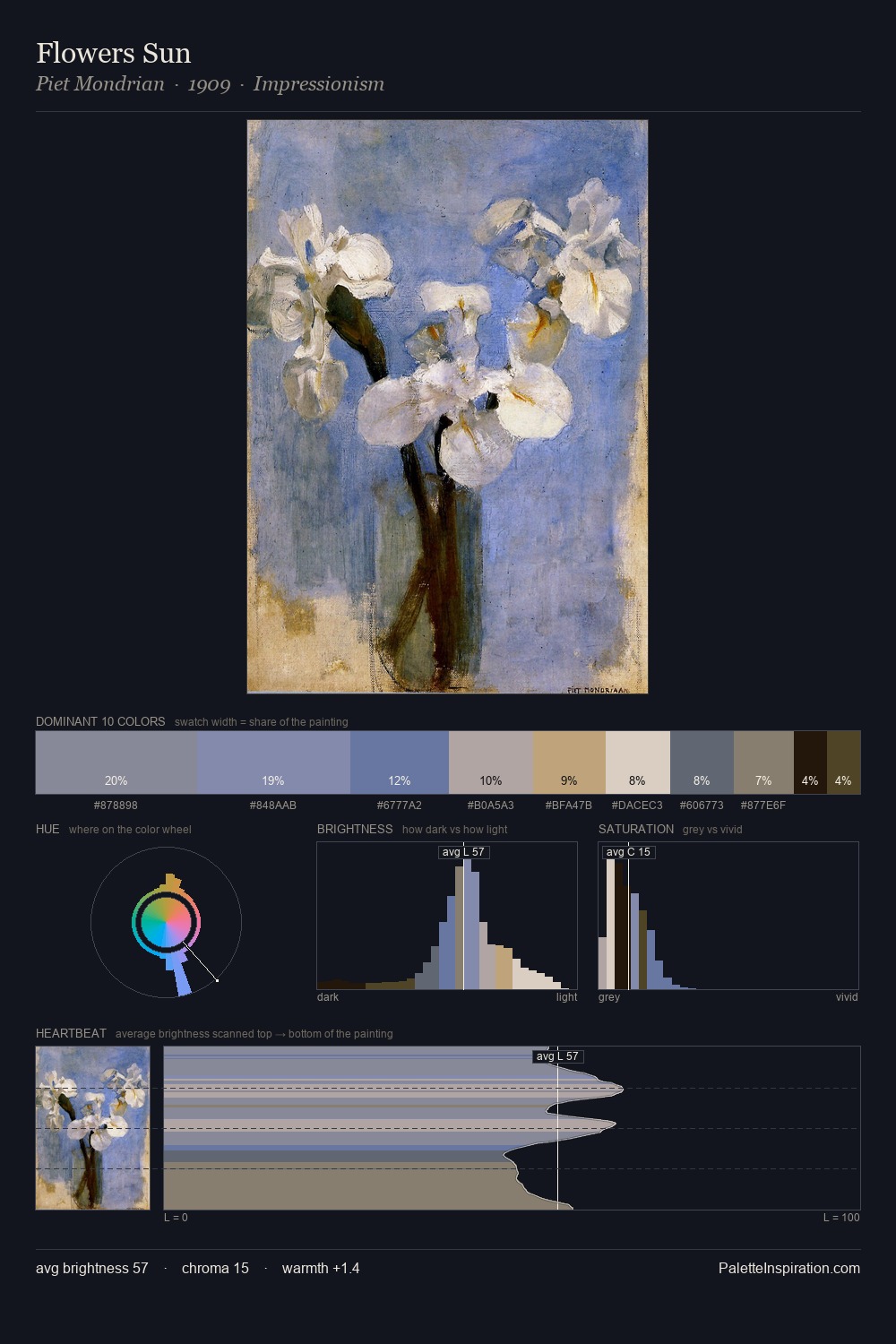This screenshot has width=896, height=1344.
Task: Click the 'avg brightness 57' footer stat
Action: 92,1268
